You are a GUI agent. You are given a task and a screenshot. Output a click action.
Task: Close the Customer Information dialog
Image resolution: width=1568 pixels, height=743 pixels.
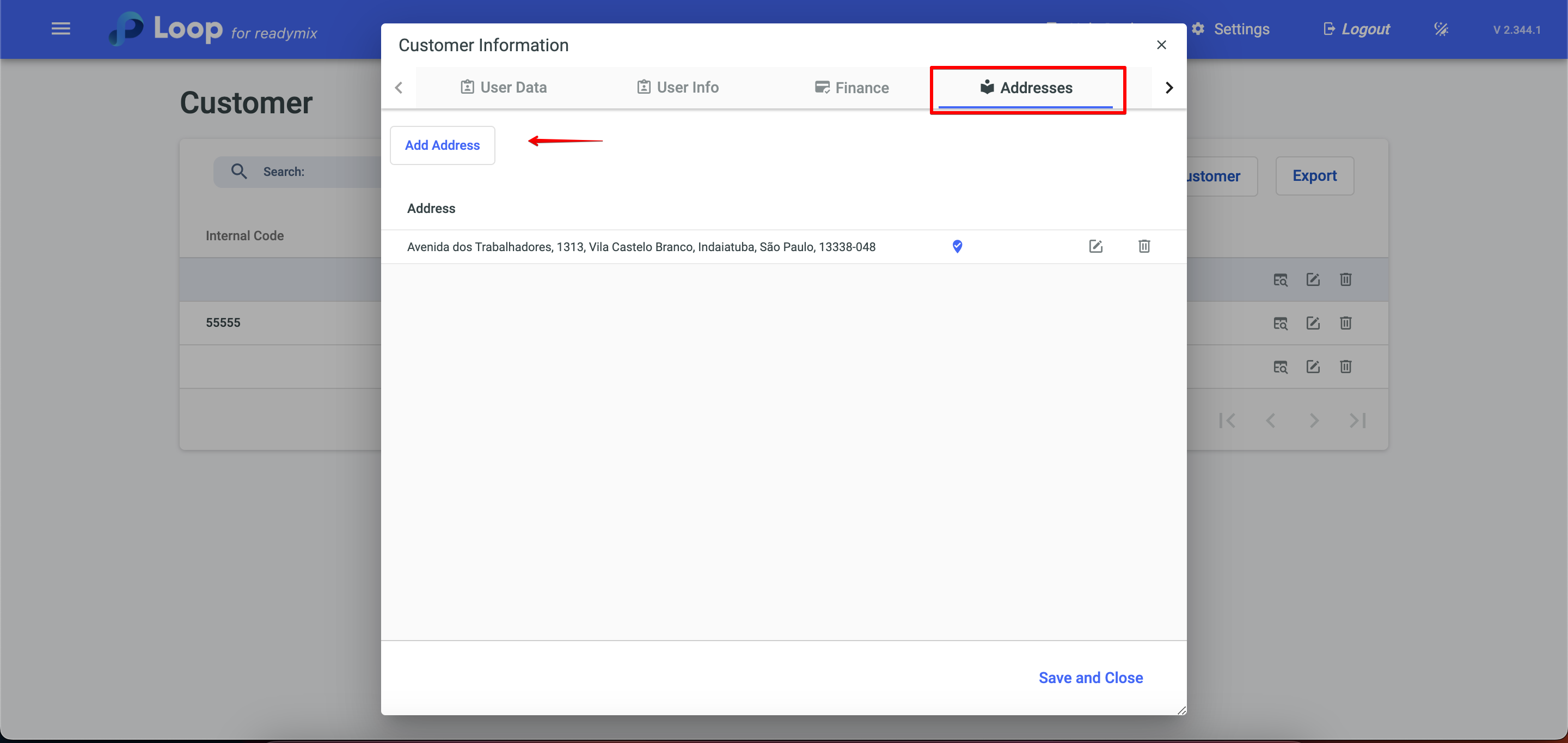[x=1161, y=45]
